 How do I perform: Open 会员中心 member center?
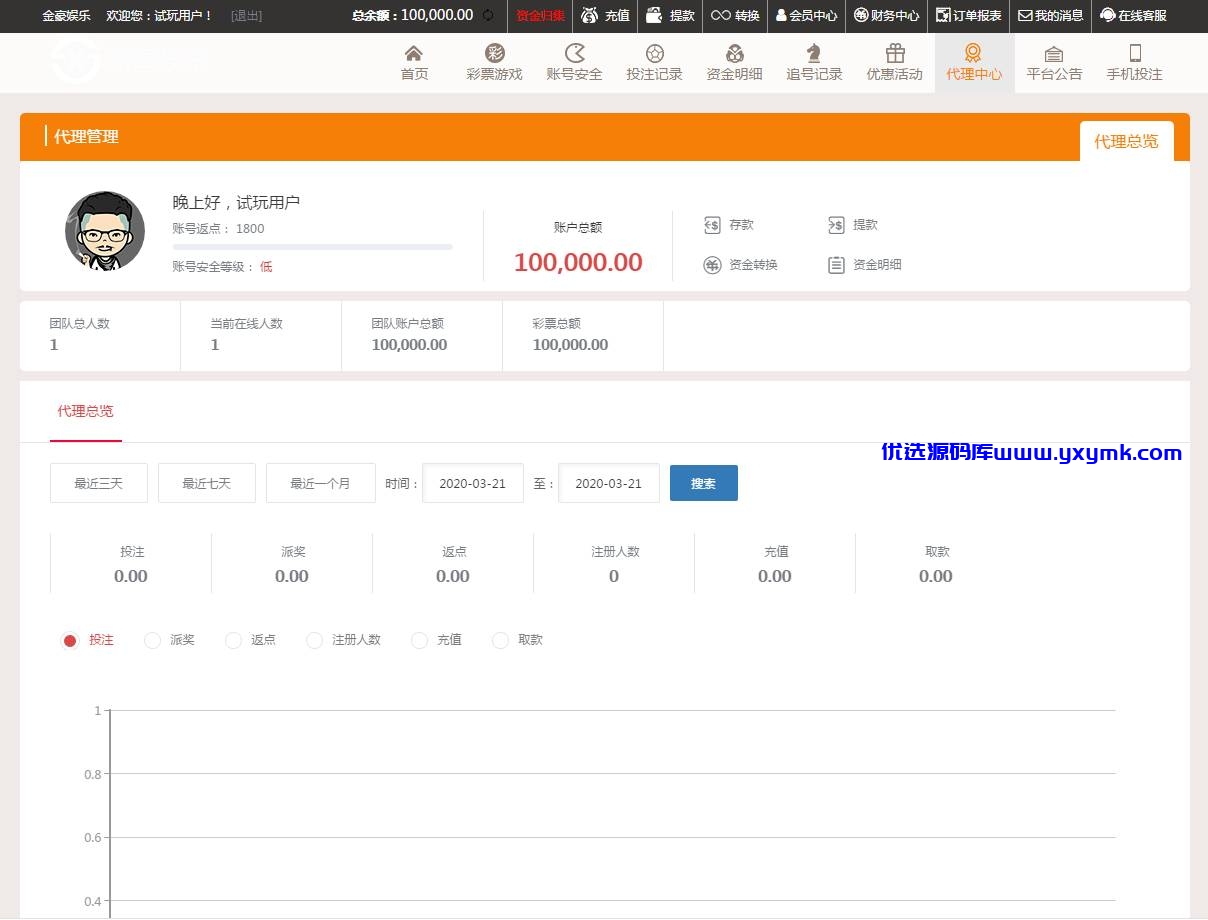pyautogui.click(x=807, y=15)
